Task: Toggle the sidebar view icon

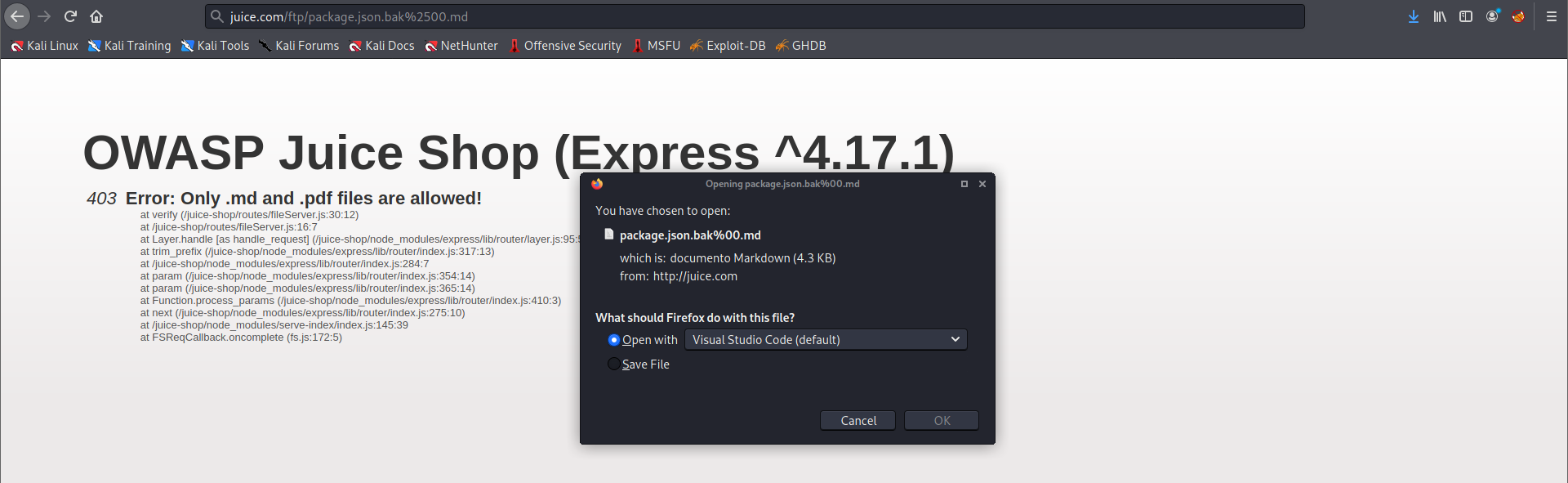Action: coord(1466,16)
